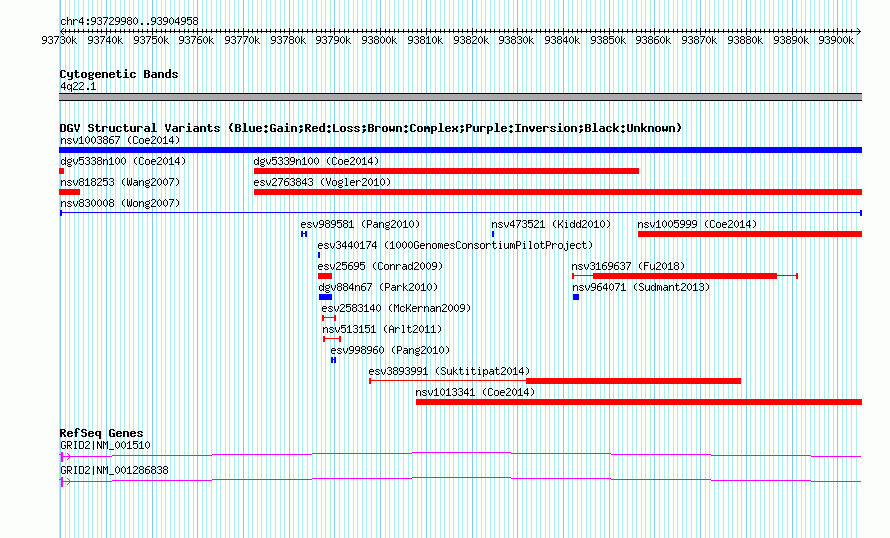Select the gray 4q22.1 cytoband bar
Viewport: 890px width, 538px height.
(x=460, y=98)
